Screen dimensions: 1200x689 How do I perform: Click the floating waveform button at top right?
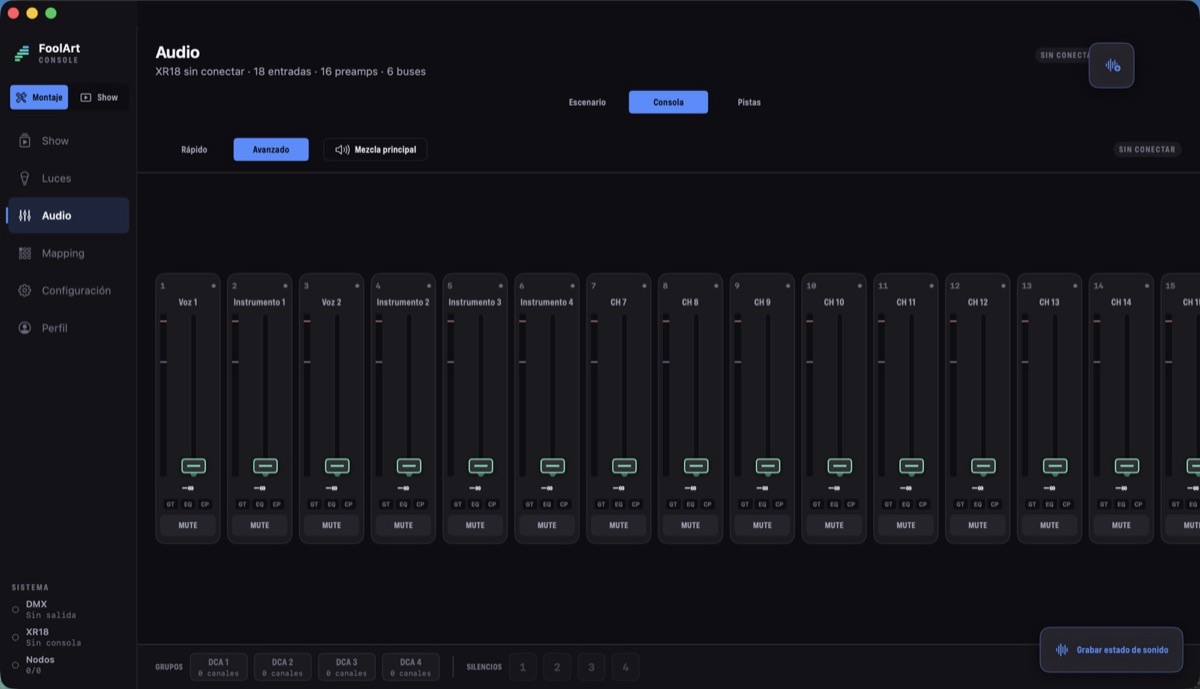(1111, 65)
